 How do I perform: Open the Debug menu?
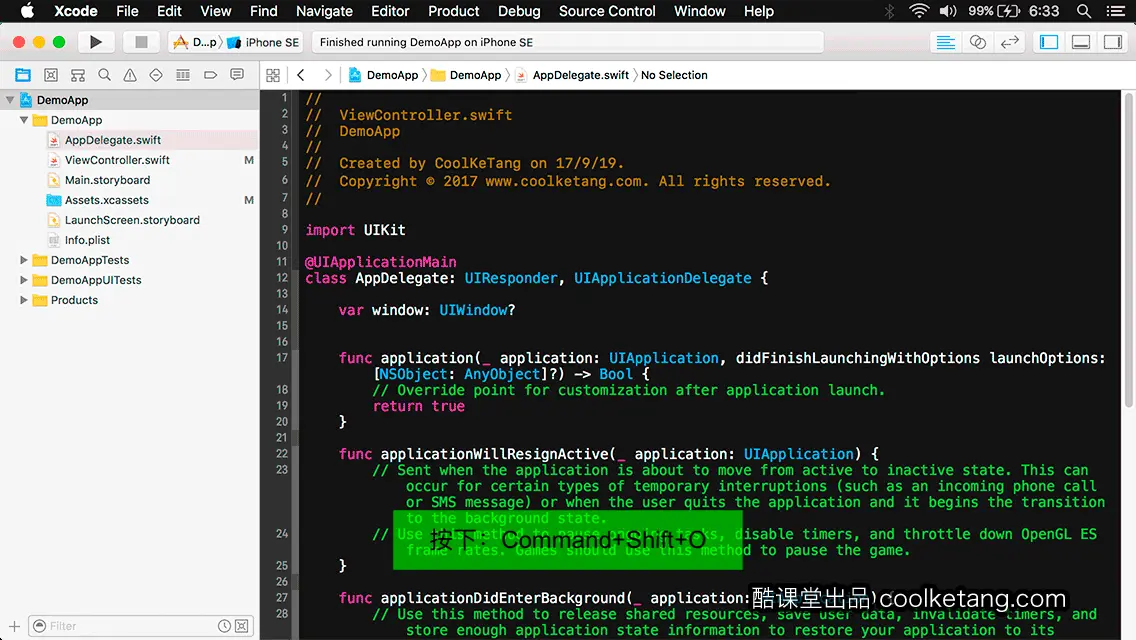coord(519,11)
